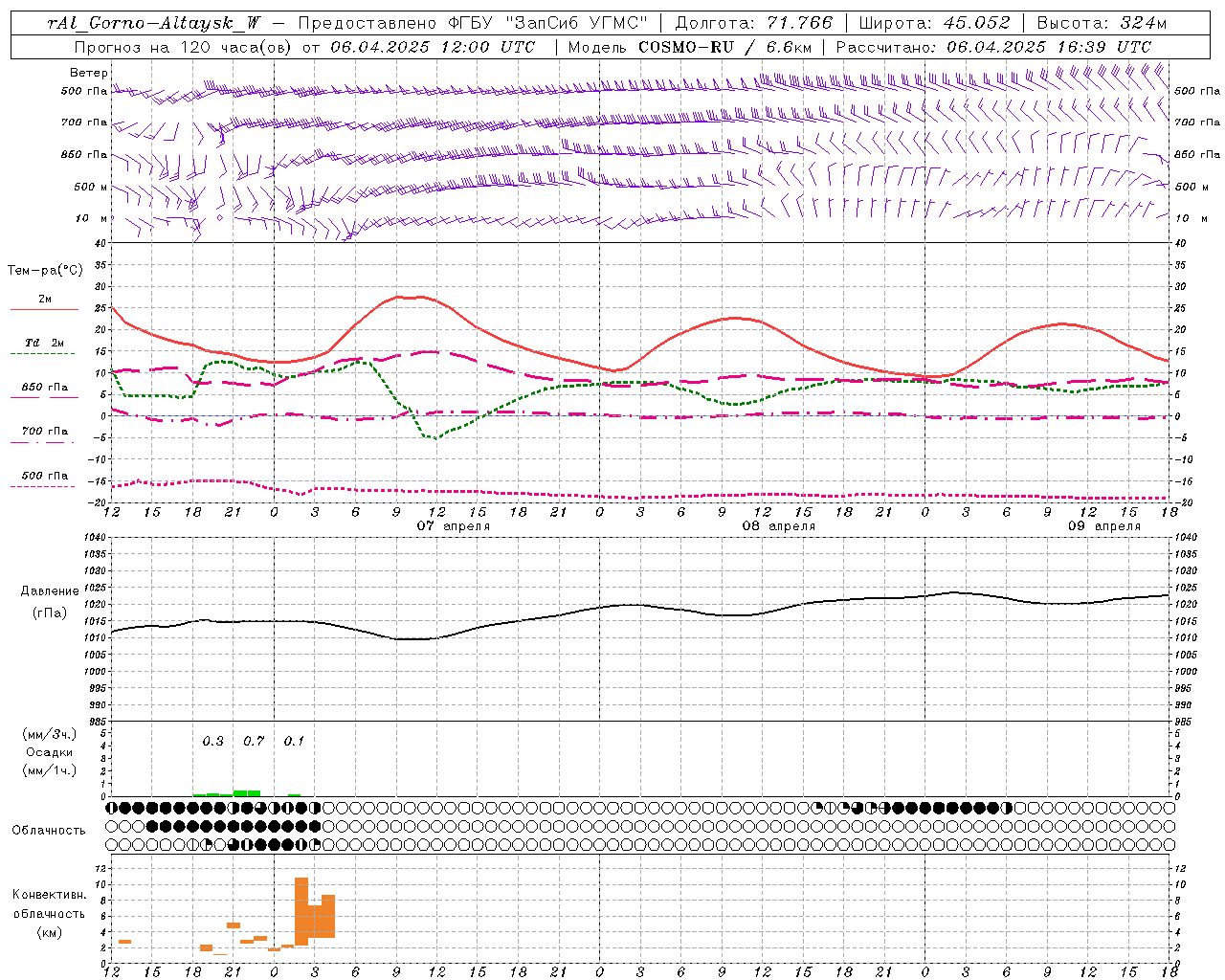Viewport: 1225px width, 980px height.
Task: Click the (мм/3ч.) precipitation unit label
Action: click(49, 735)
